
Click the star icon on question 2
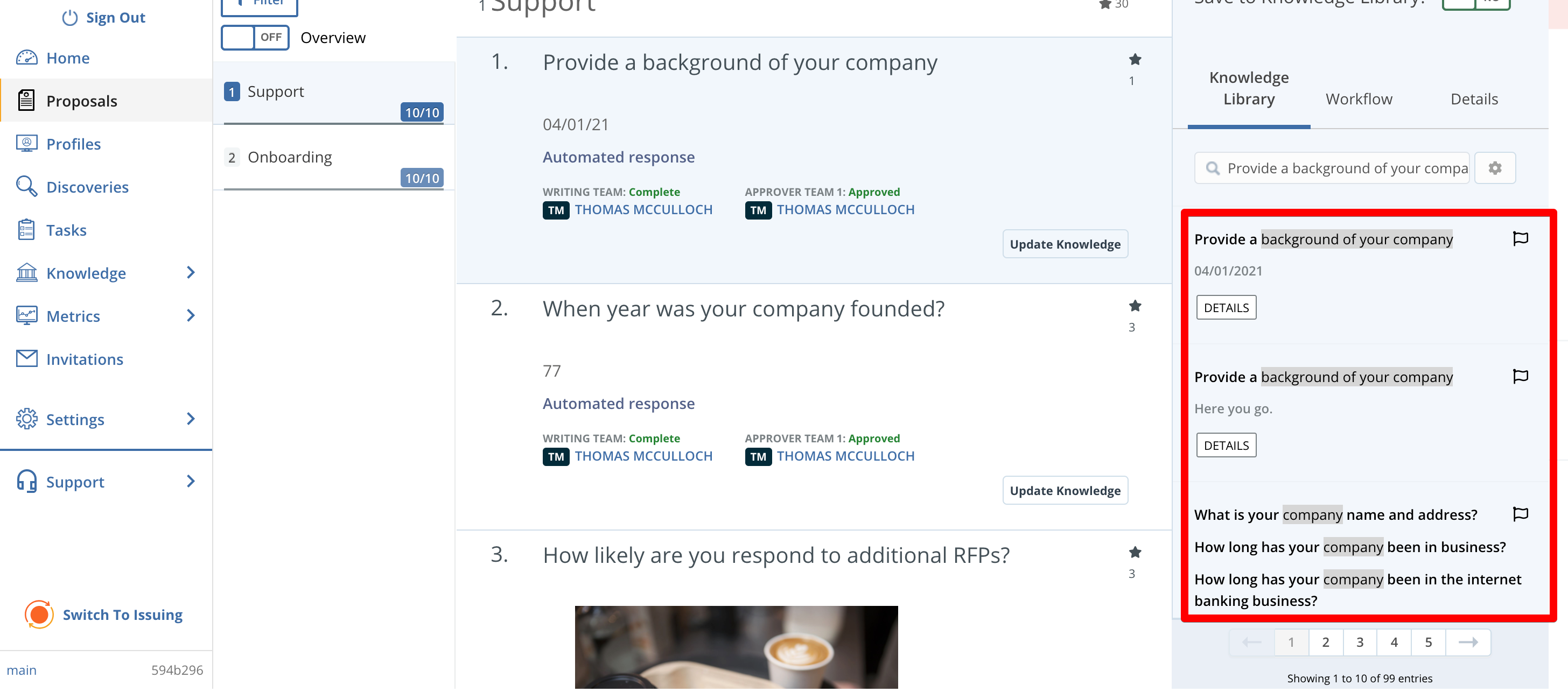coord(1135,306)
